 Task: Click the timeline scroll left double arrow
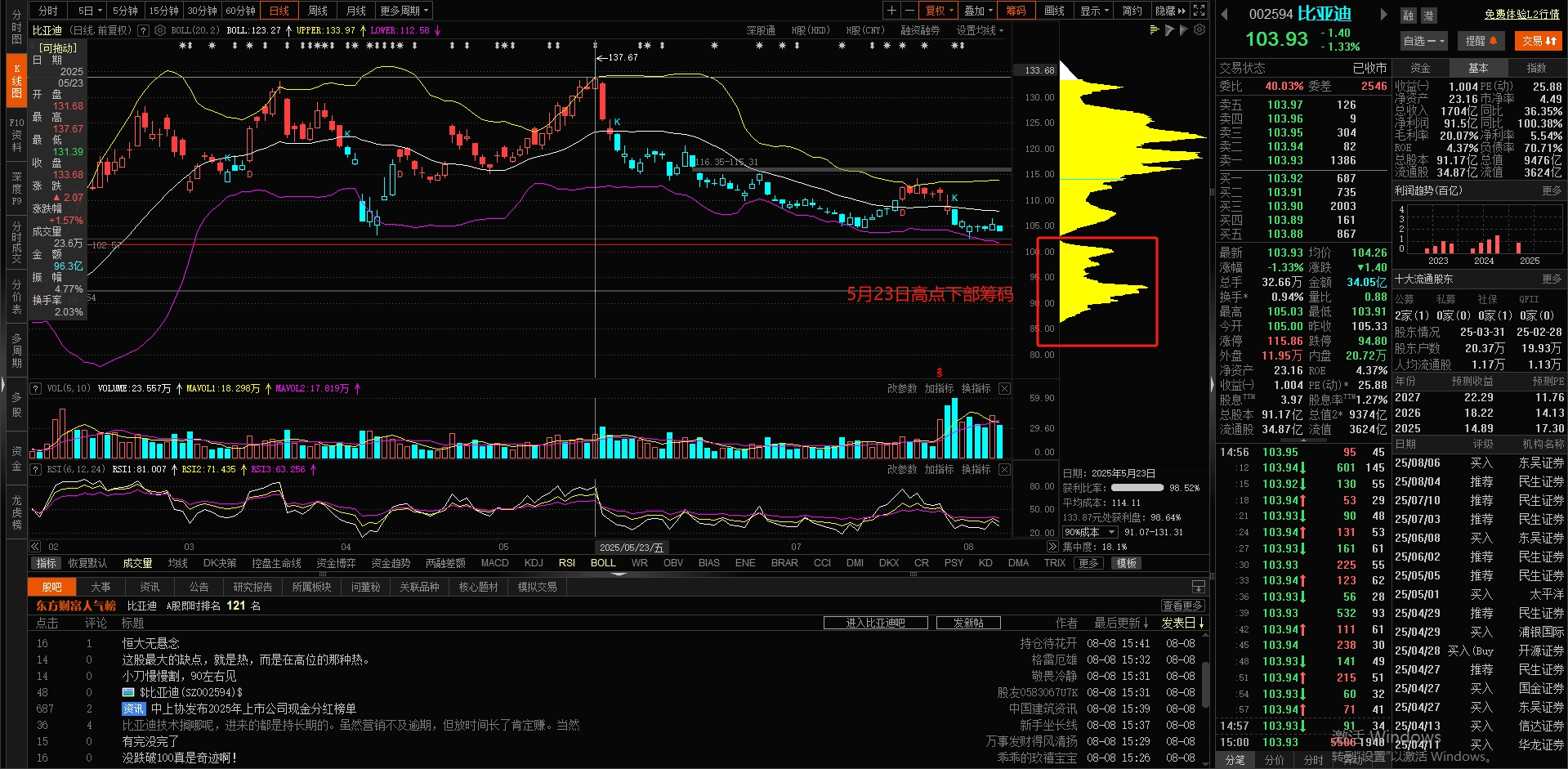[x=34, y=547]
